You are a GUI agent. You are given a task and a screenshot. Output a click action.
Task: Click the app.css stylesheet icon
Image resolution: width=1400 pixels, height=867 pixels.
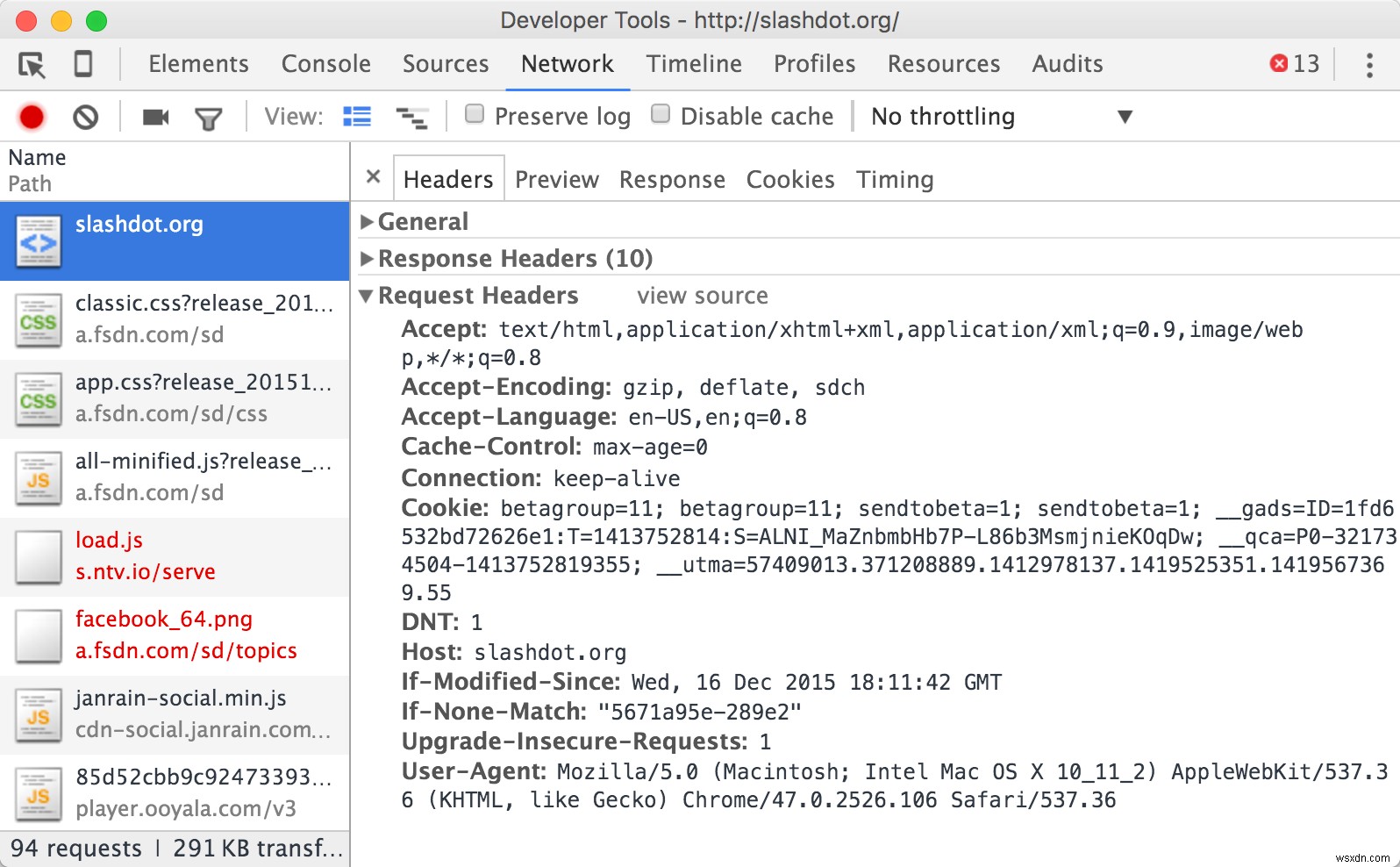point(39,399)
